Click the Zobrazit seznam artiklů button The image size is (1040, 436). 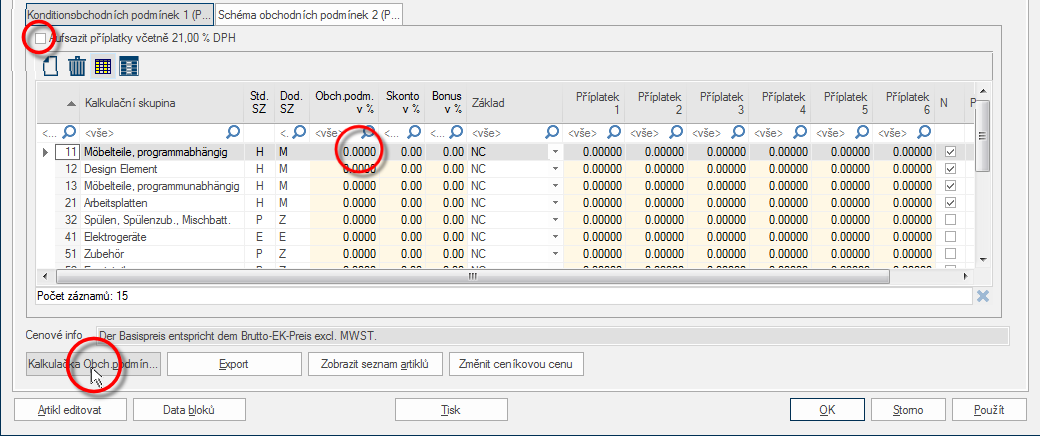pyautogui.click(x=375, y=364)
